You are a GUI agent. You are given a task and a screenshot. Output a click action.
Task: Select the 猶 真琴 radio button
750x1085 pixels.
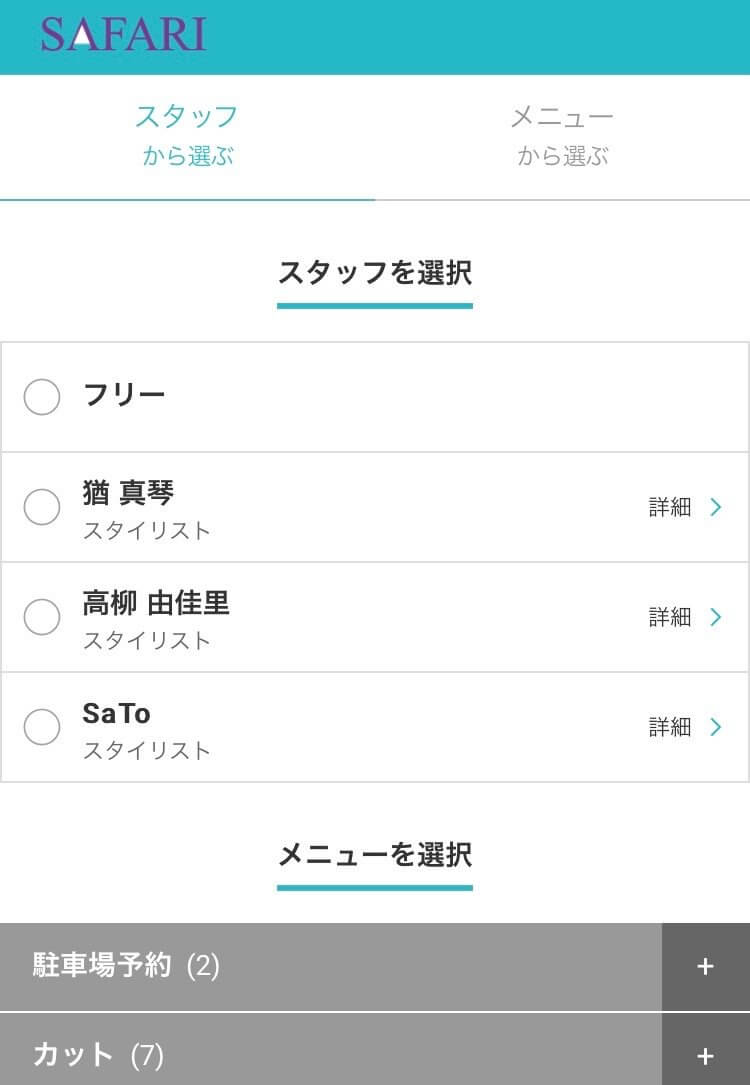[42, 507]
